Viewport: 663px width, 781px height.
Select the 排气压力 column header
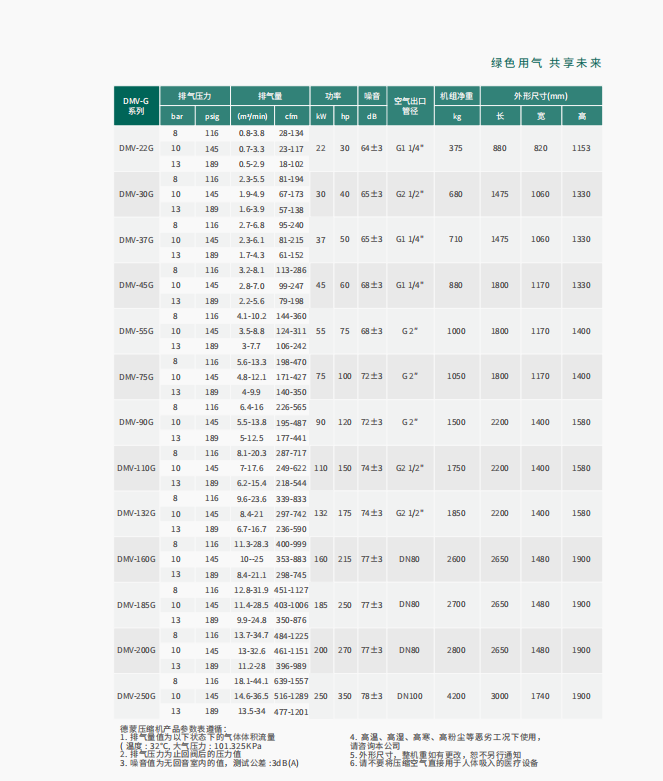(195, 96)
